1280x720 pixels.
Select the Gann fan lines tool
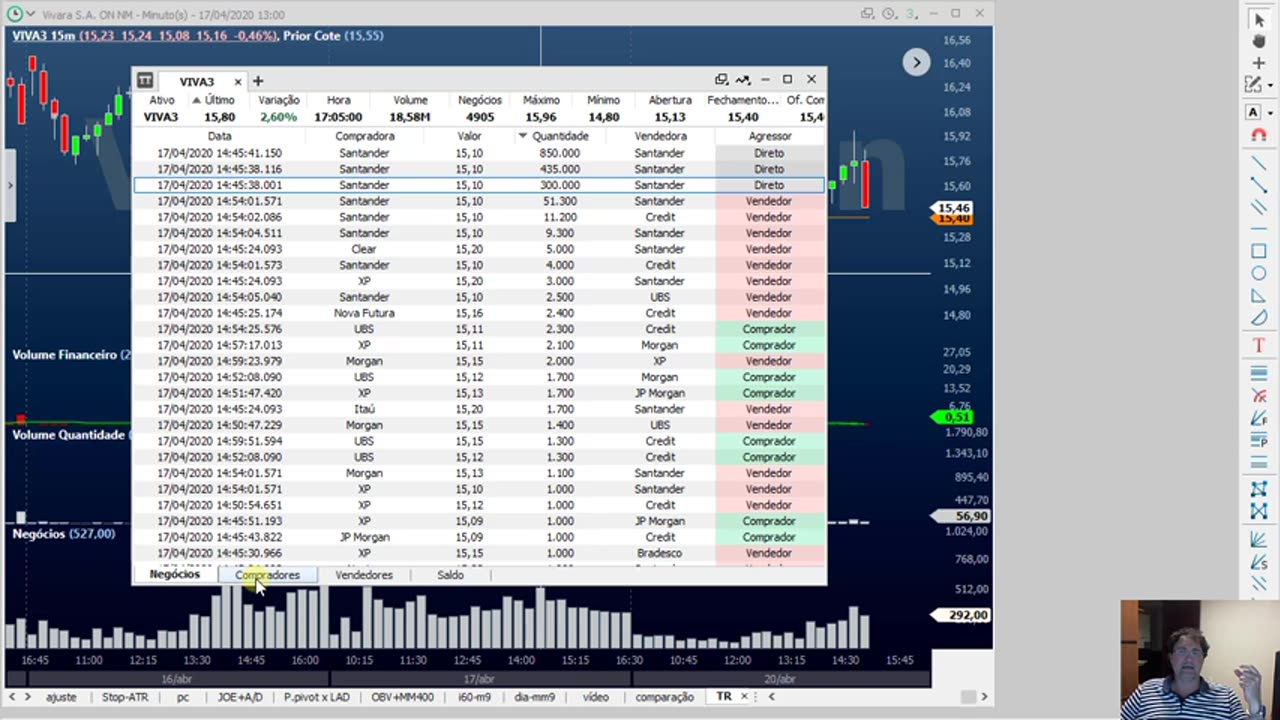1259,540
